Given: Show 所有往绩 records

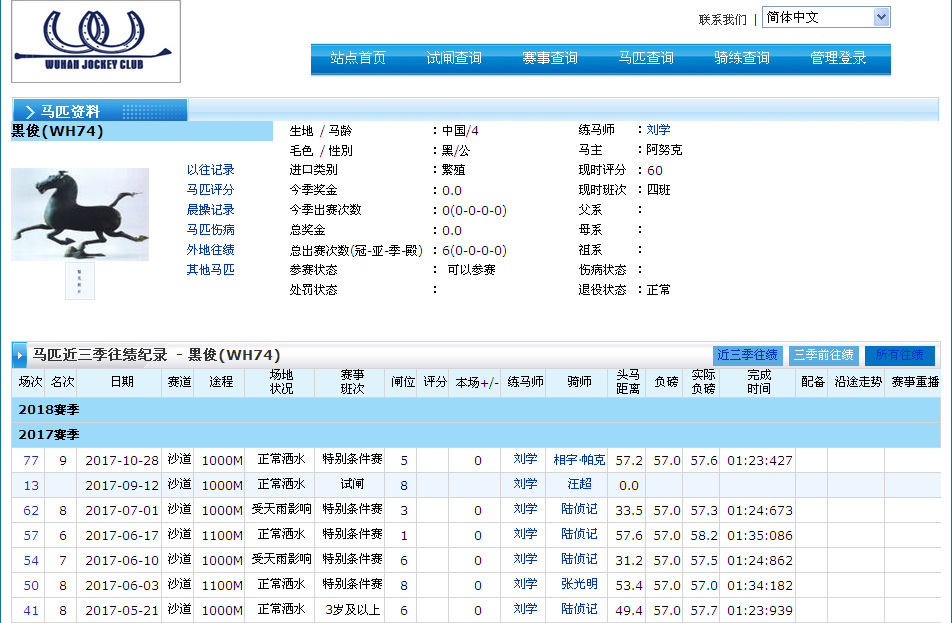Looking at the screenshot, I should click(900, 355).
